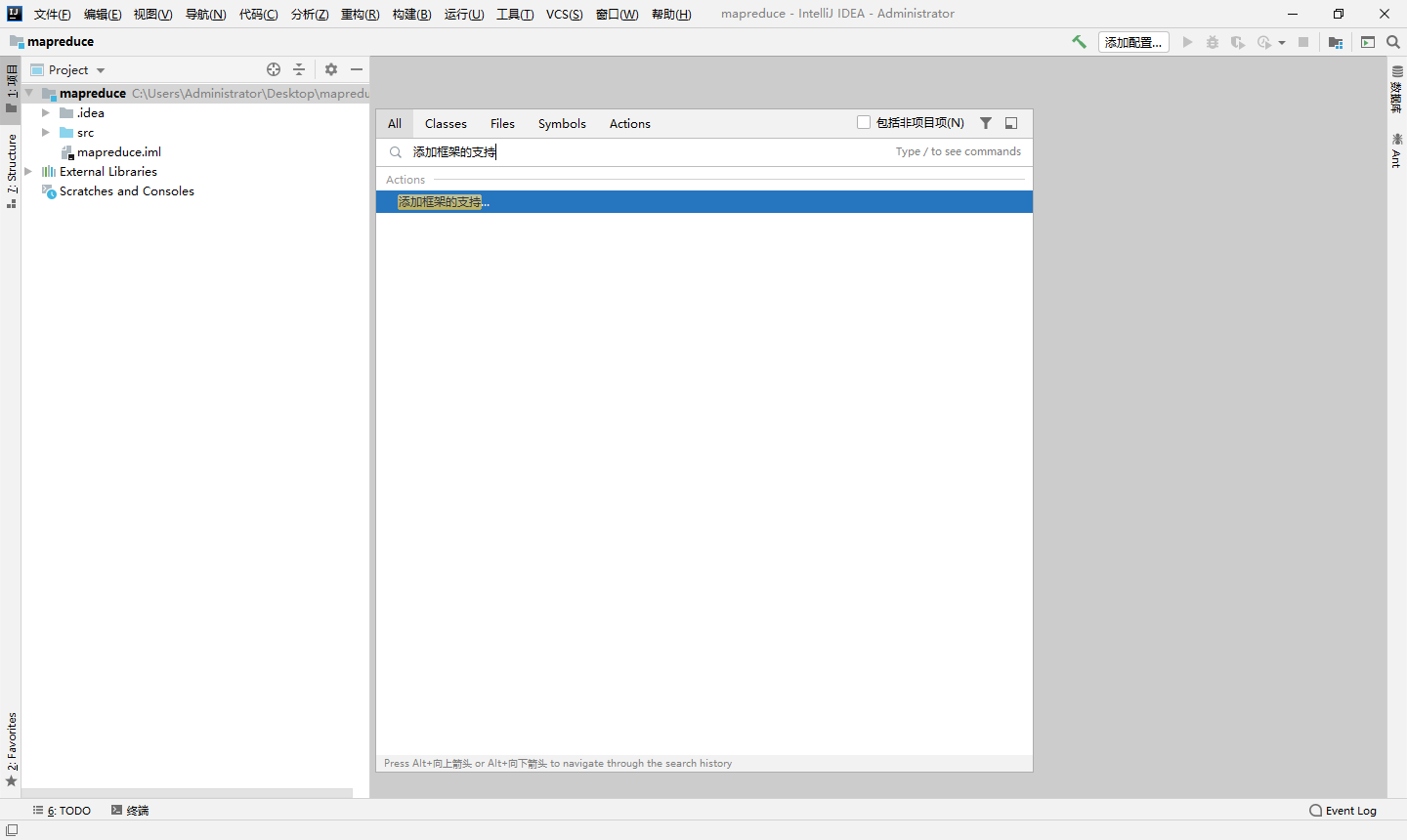Image resolution: width=1407 pixels, height=840 pixels.
Task: Open the Ant tool window on right edge
Action: 1397,150
